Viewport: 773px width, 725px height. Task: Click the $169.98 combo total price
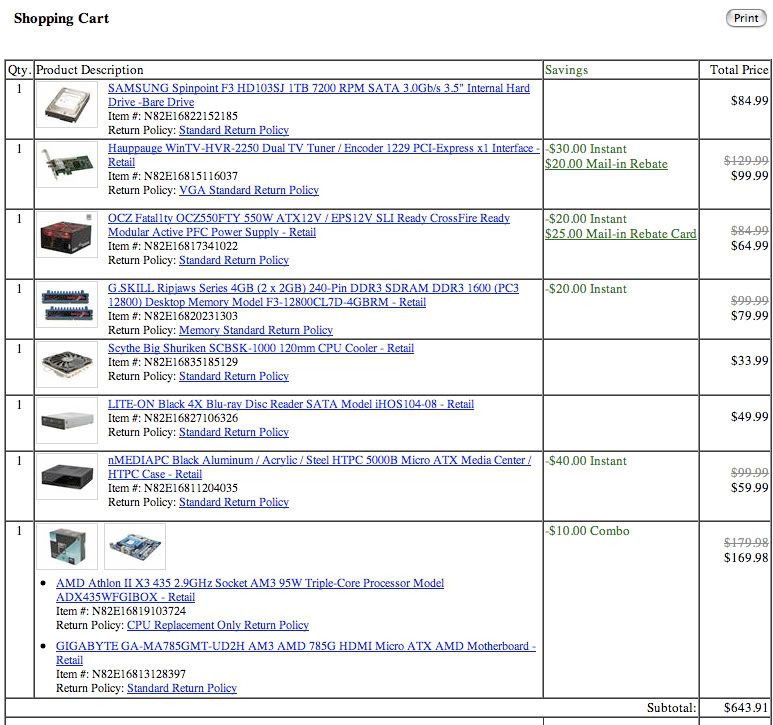(746, 558)
